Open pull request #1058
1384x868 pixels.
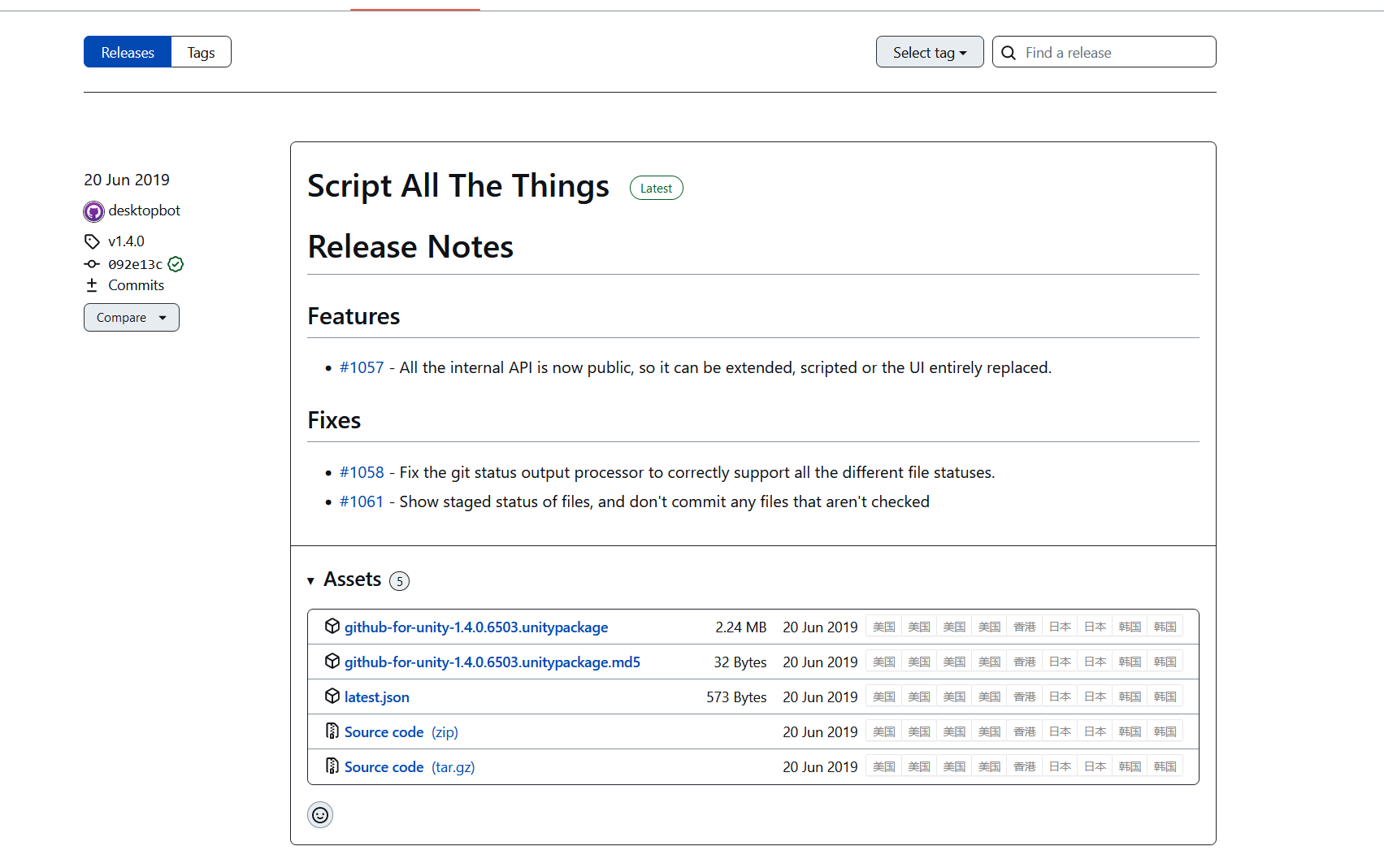[362, 472]
